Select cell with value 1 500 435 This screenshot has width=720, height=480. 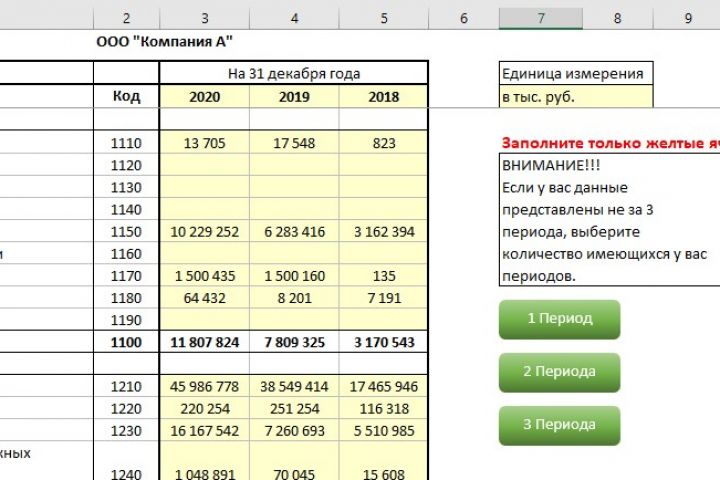click(x=204, y=276)
